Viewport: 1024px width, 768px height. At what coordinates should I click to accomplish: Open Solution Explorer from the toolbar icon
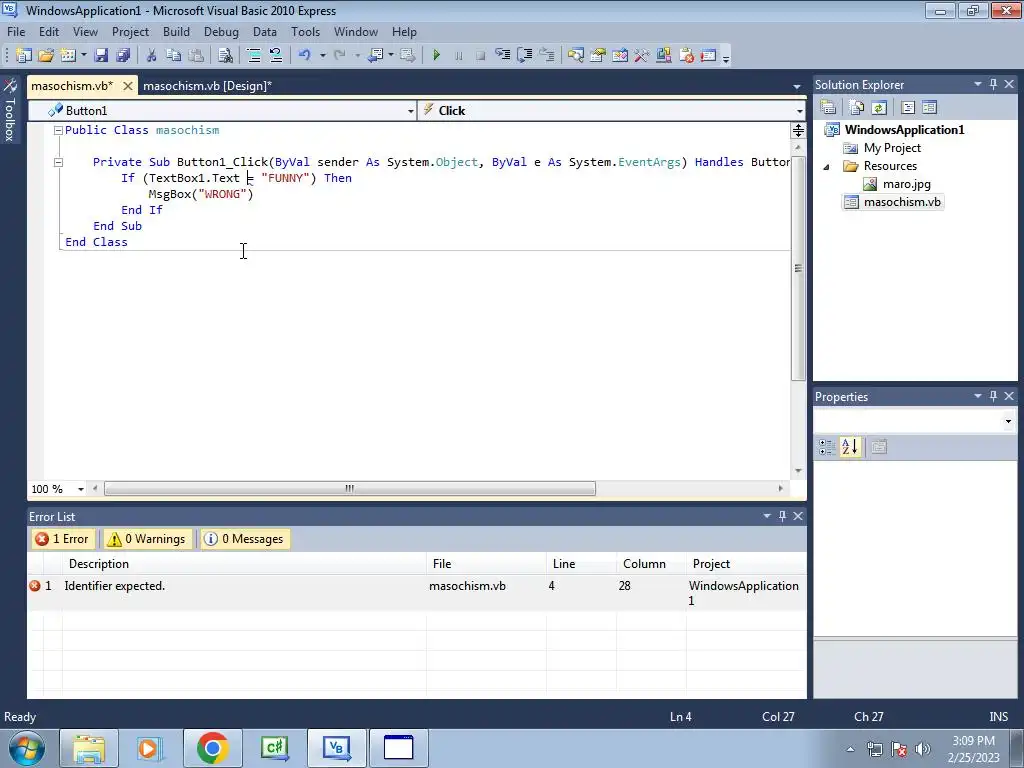[x=575, y=56]
